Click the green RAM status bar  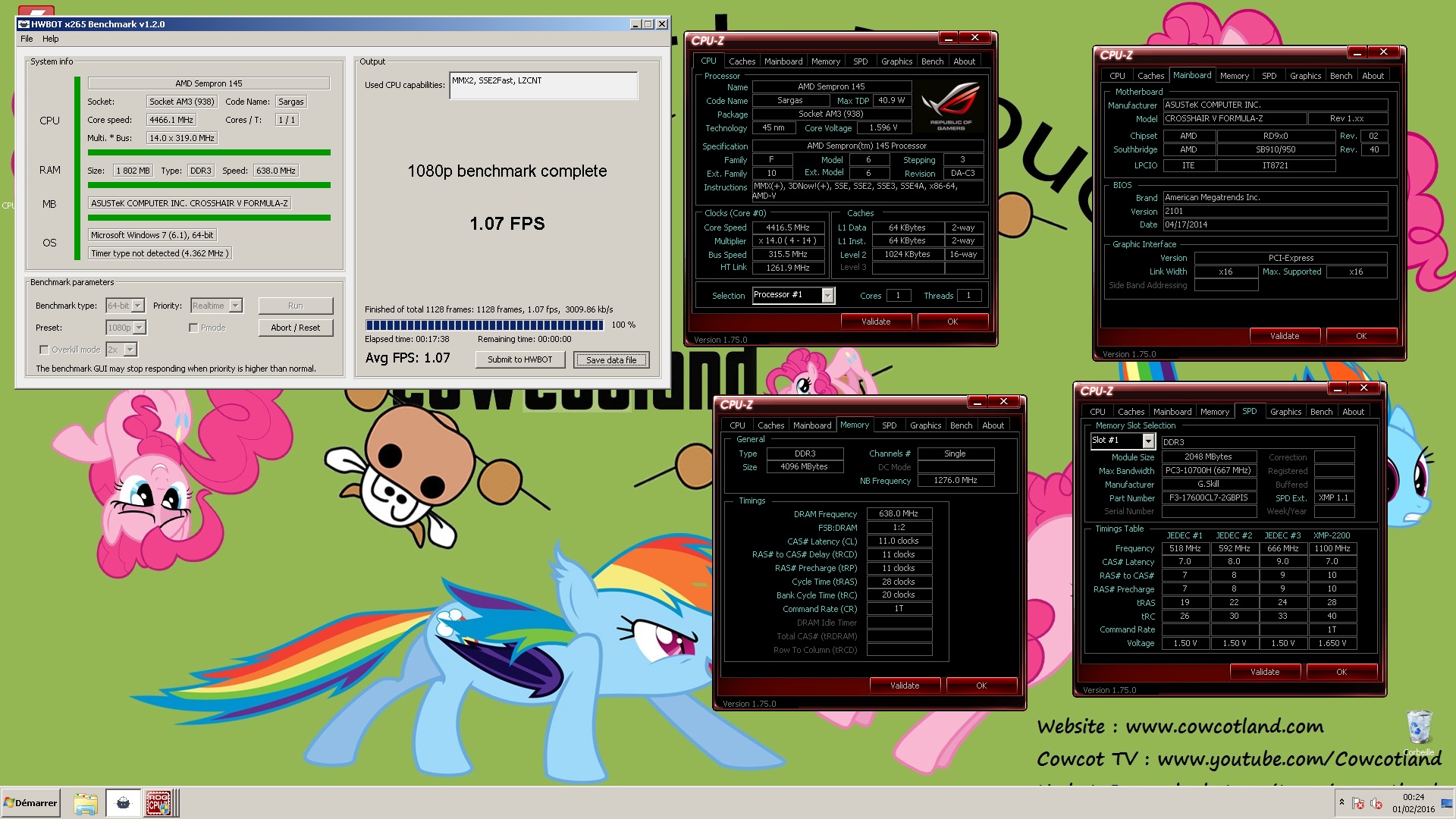[209, 185]
